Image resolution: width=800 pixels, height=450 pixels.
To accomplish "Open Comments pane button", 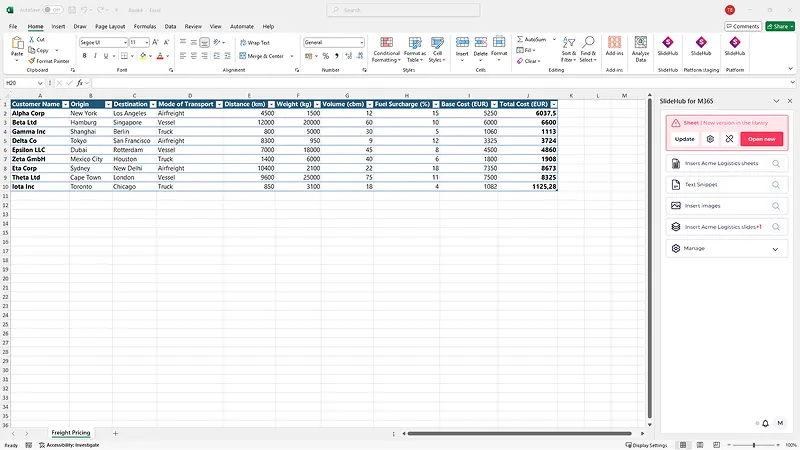I will tap(743, 26).
